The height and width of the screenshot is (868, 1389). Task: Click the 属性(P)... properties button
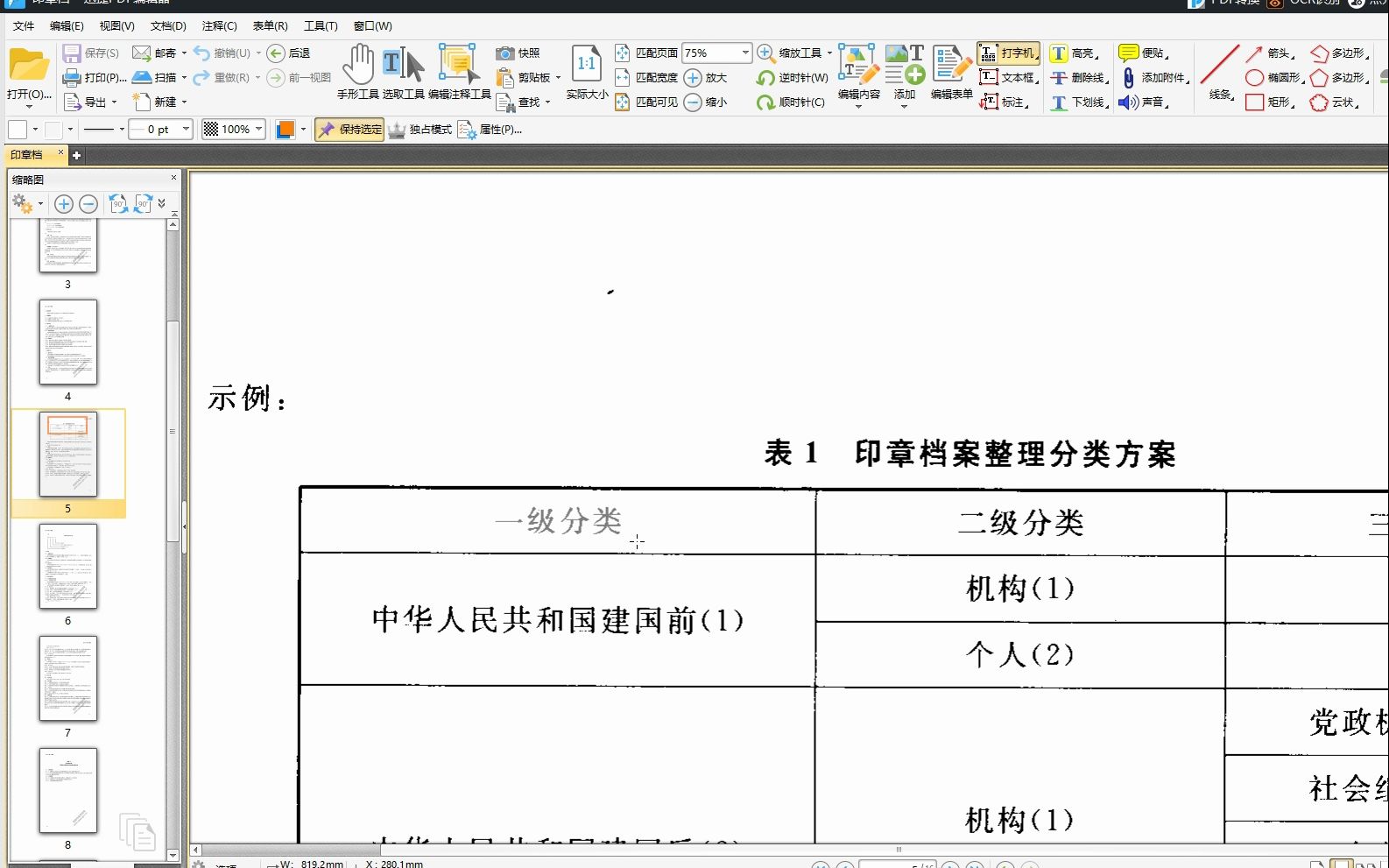(x=490, y=130)
